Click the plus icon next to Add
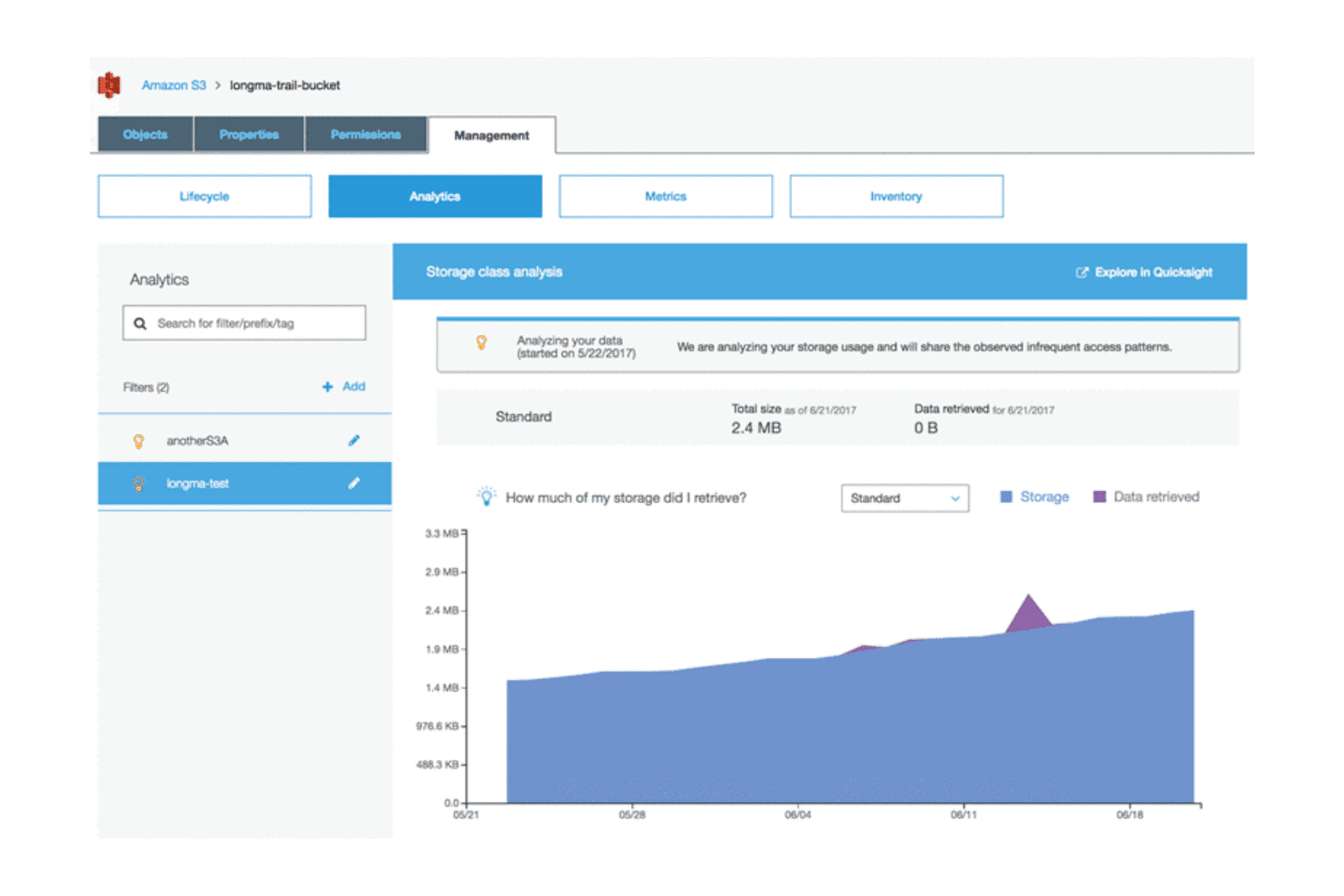1344x896 pixels. (x=327, y=387)
